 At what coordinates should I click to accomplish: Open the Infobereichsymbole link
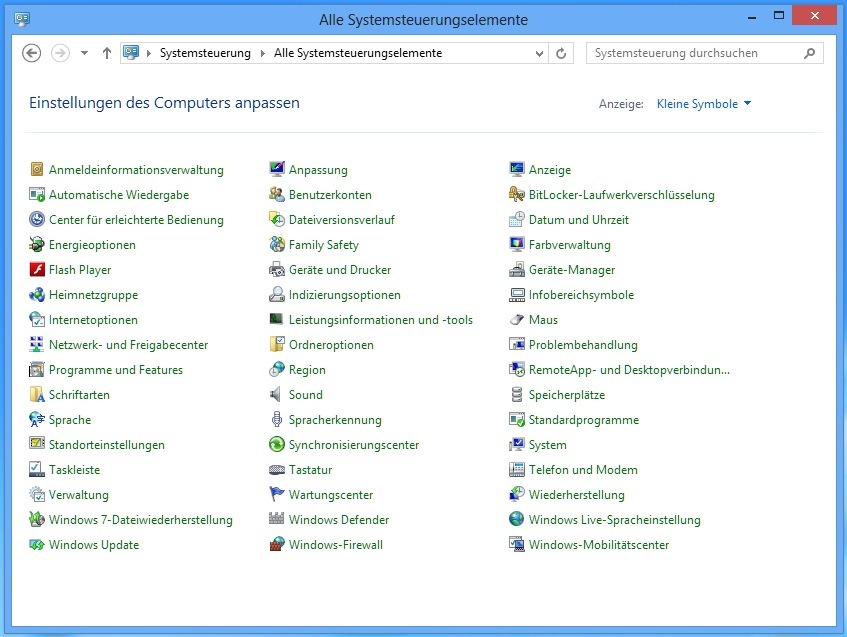[581, 295]
